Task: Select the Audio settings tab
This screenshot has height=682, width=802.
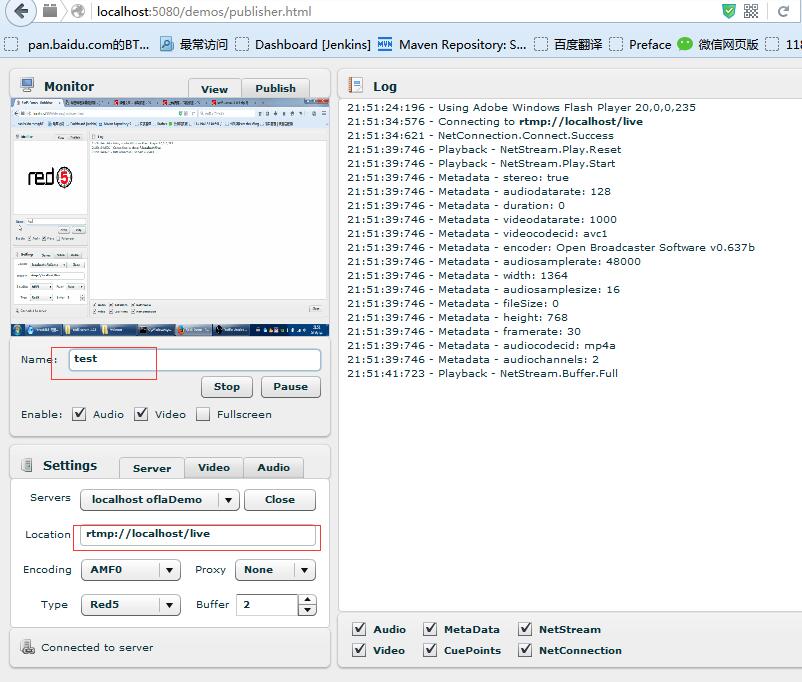Action: (274, 467)
